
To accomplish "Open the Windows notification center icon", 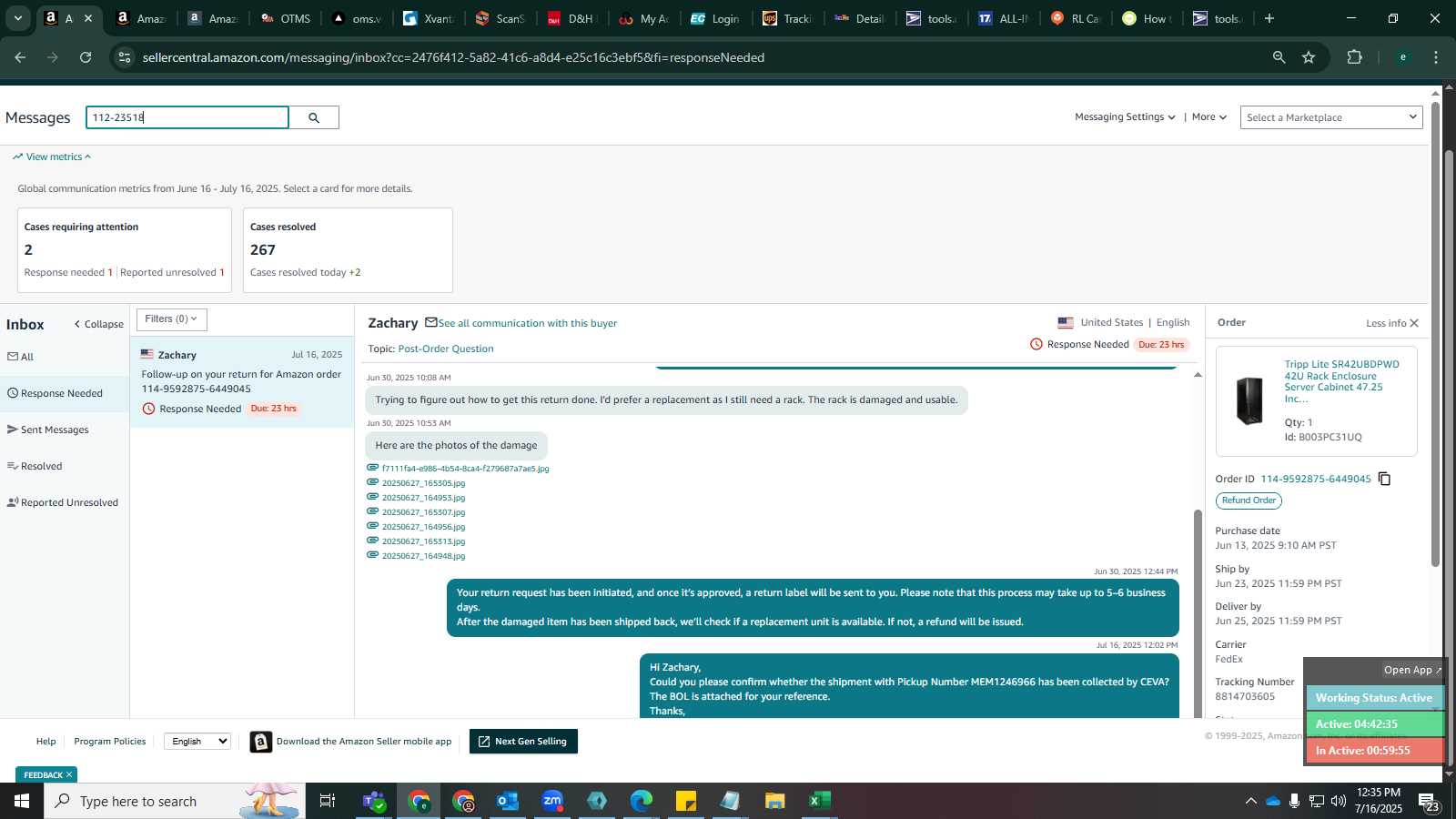I will coord(1428,801).
